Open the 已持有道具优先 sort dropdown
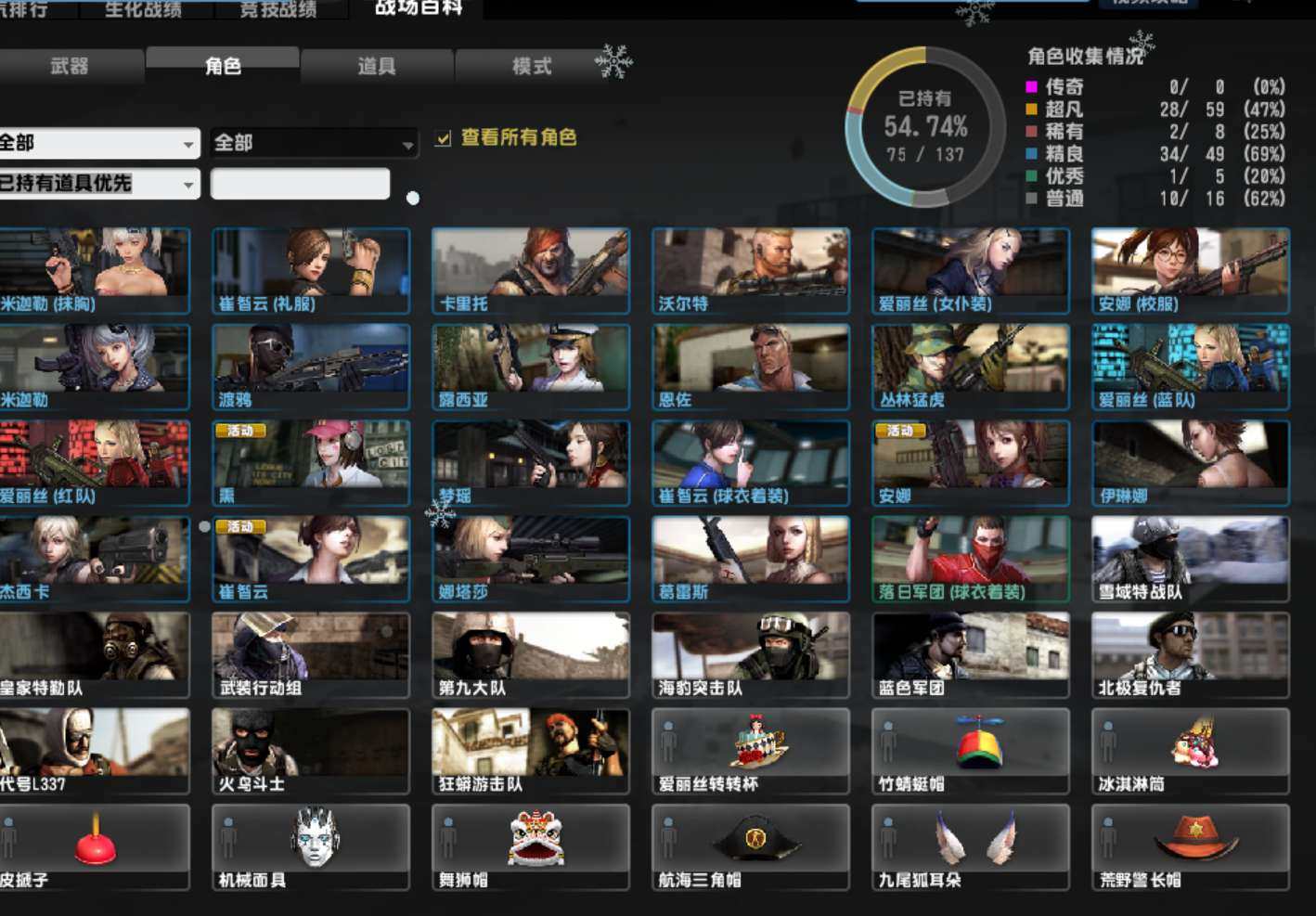 click(97, 184)
